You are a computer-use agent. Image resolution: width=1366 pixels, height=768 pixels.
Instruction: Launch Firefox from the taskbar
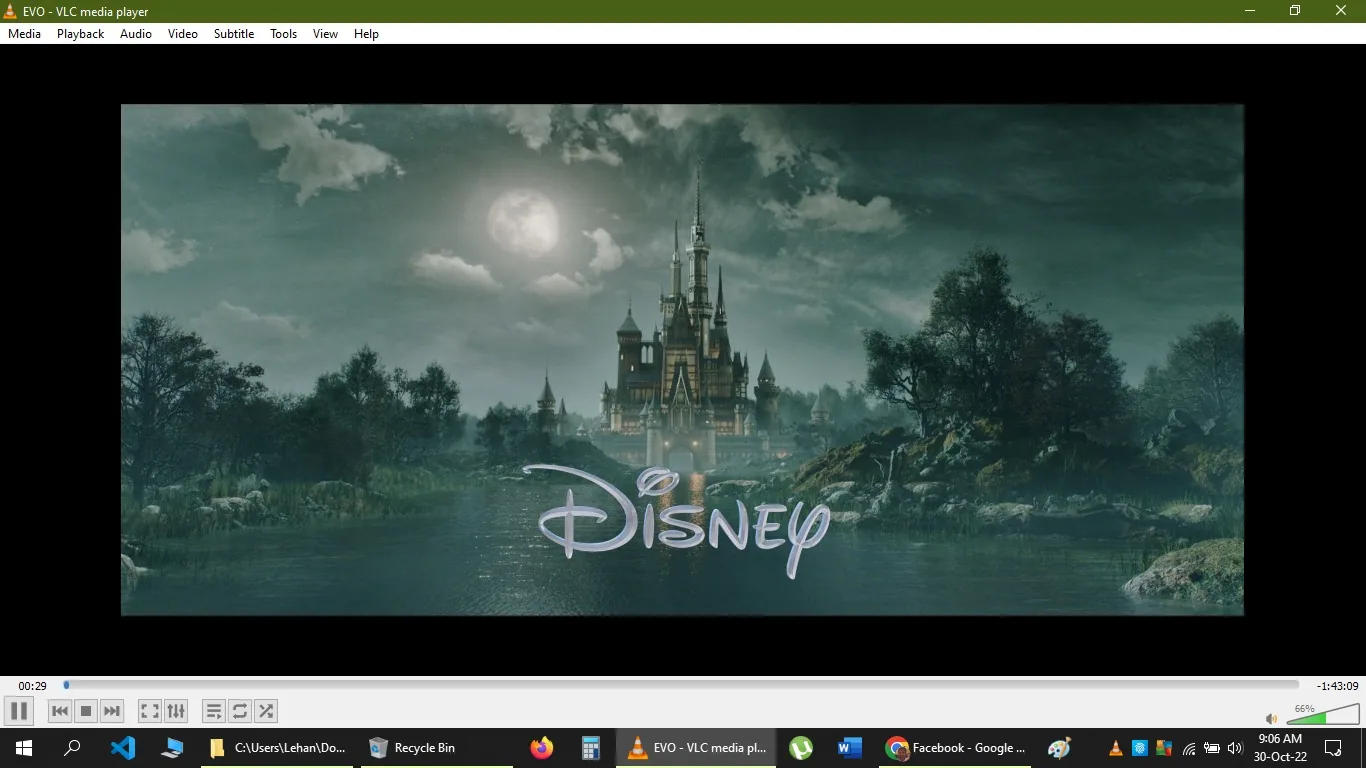[541, 747]
